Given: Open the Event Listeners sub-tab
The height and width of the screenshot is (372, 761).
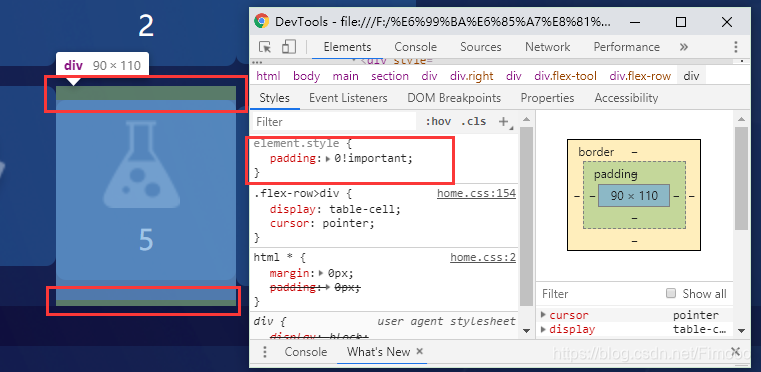Looking at the screenshot, I should [x=348, y=98].
